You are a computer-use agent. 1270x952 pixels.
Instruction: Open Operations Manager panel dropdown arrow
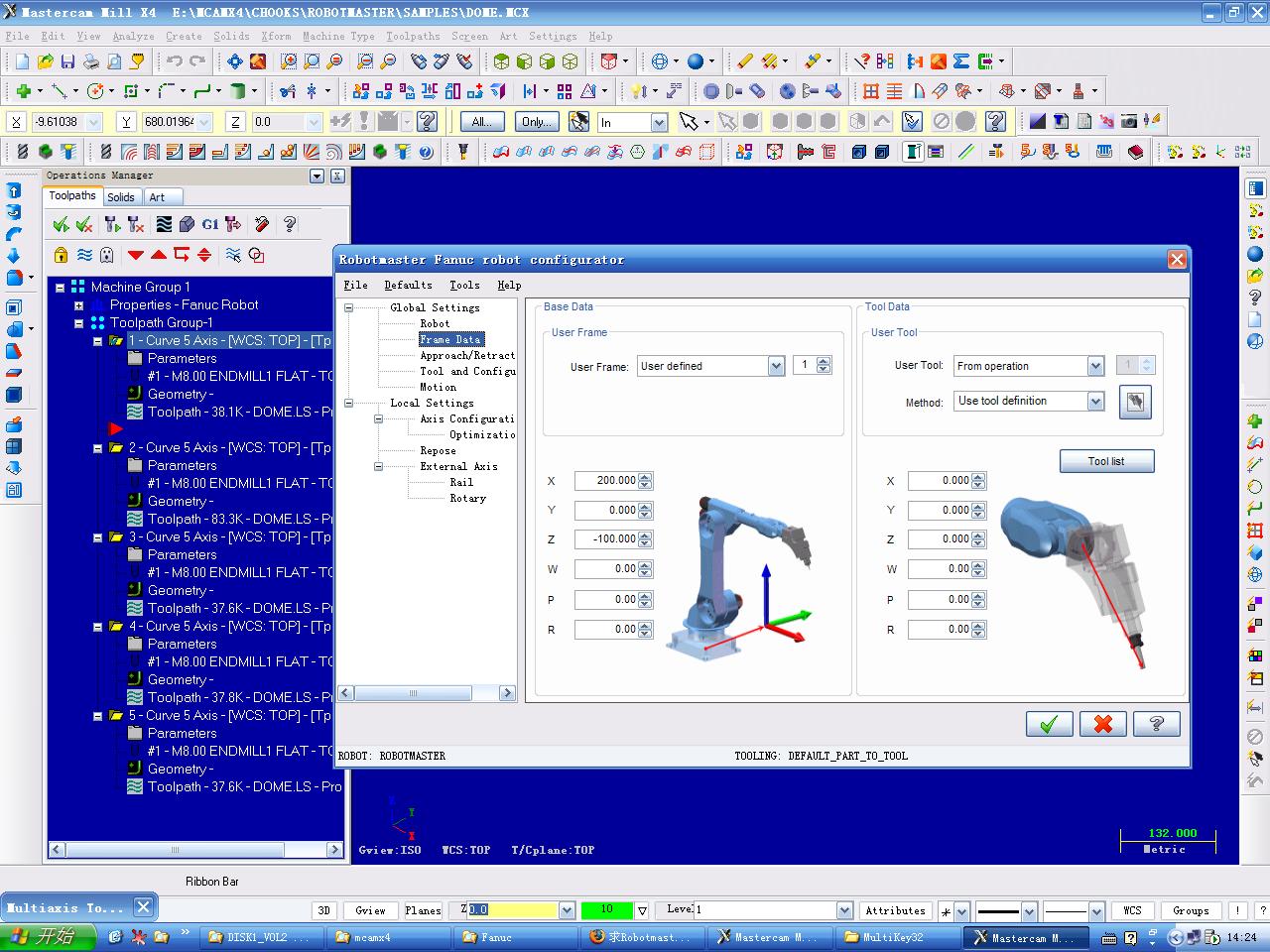coord(317,176)
